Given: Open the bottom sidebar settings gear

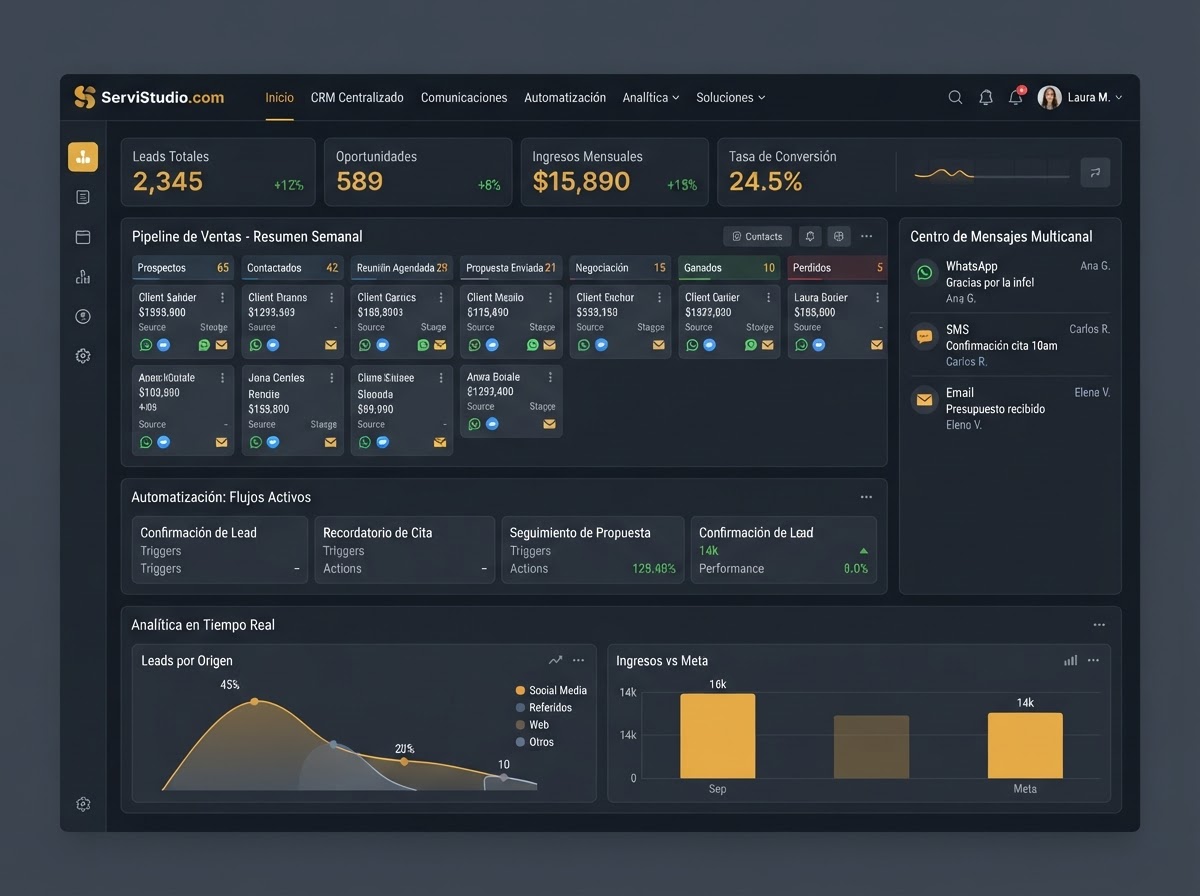Looking at the screenshot, I should [83, 804].
